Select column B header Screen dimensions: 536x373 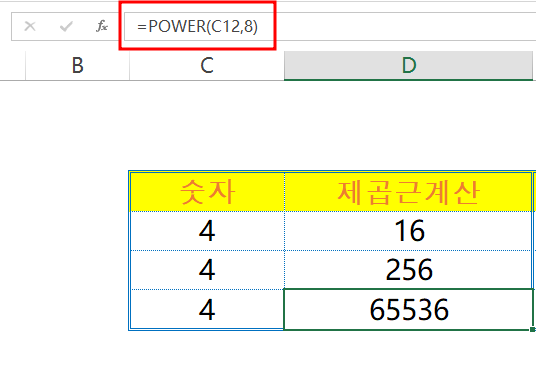click(78, 66)
